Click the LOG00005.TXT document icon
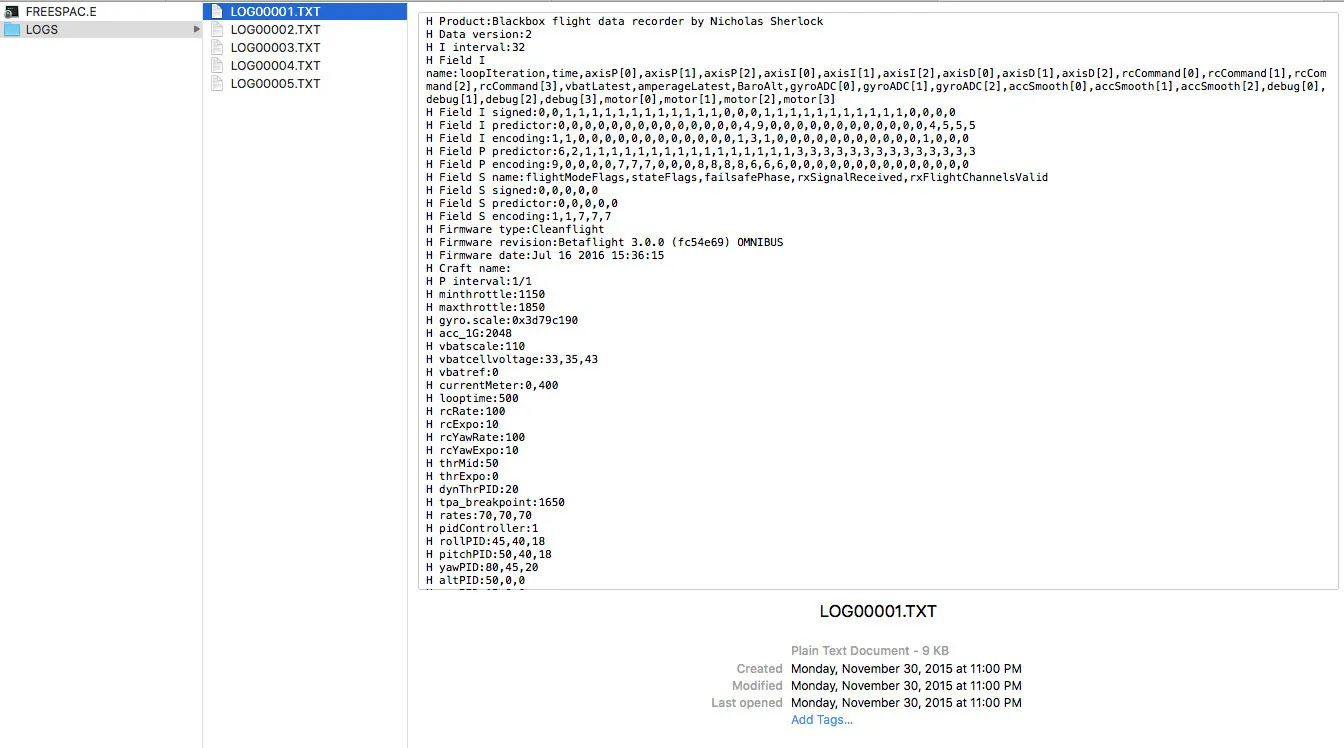This screenshot has height=748, width=1344. pyautogui.click(x=217, y=84)
